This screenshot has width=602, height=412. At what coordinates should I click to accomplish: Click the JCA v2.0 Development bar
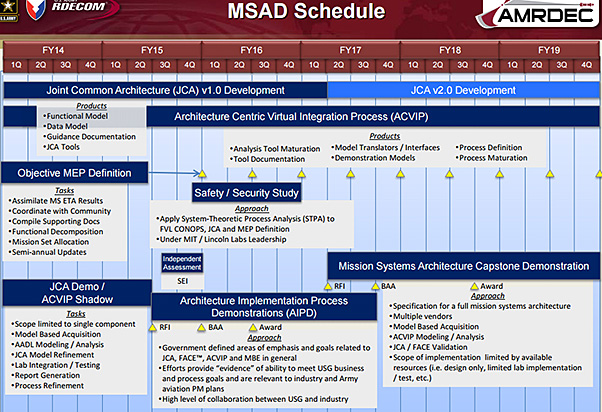463,90
